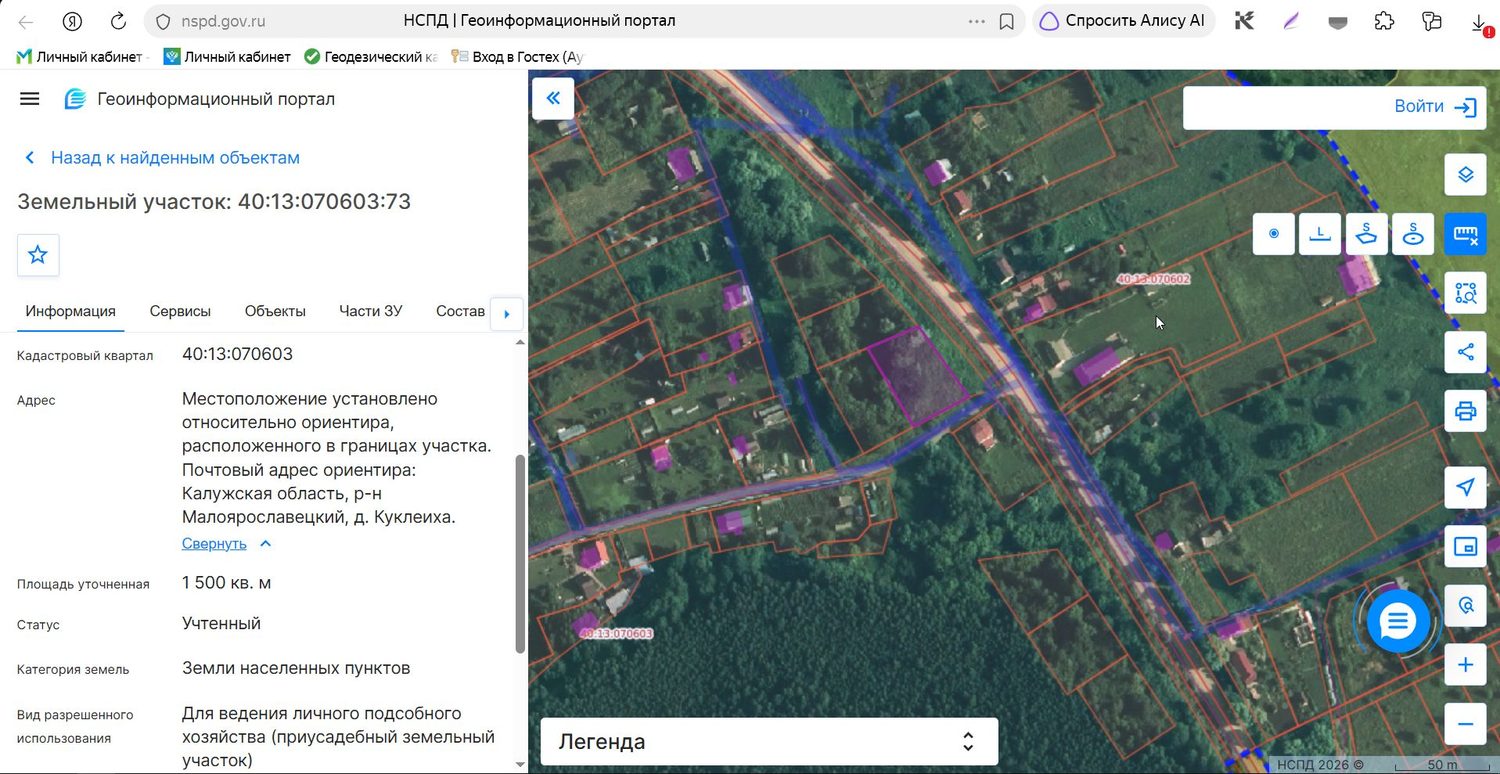Zoom in on the map

[x=1465, y=665]
